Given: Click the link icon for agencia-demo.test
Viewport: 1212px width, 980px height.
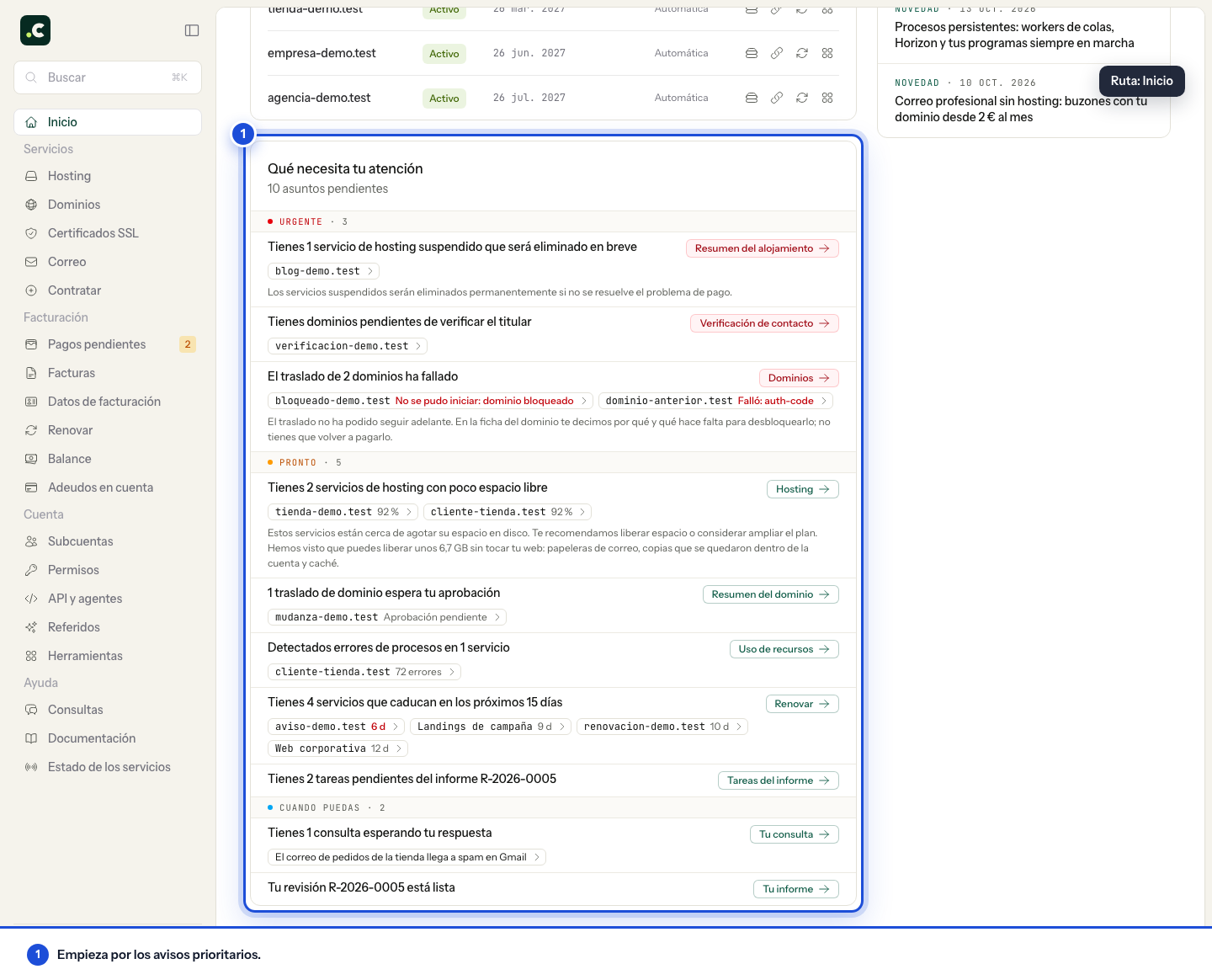Looking at the screenshot, I should click(777, 98).
